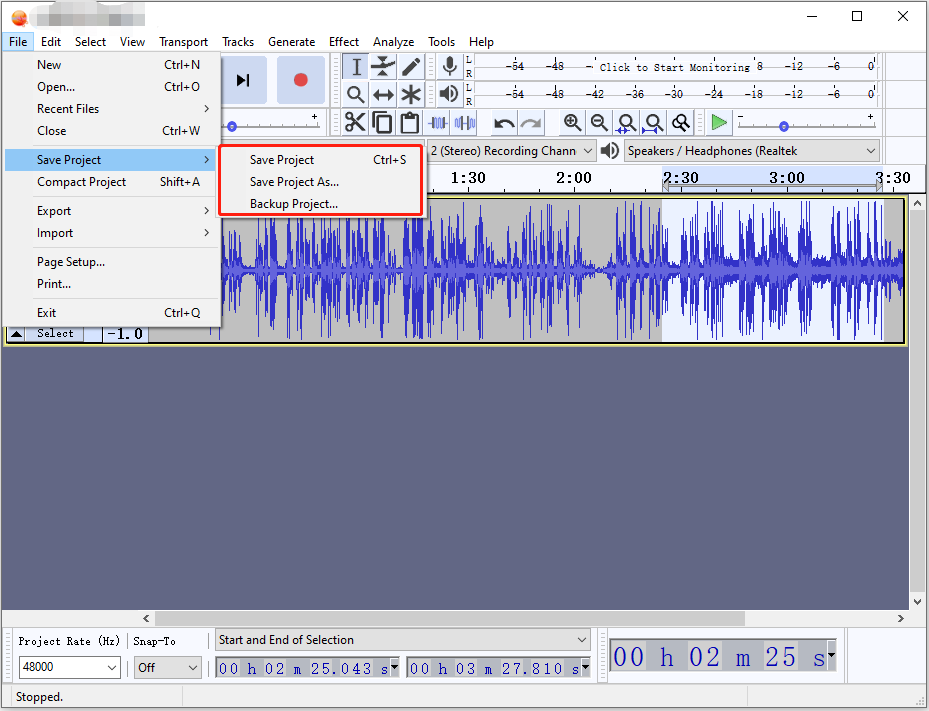Click the playback speed slider
This screenshot has height=711, width=929.
[x=784, y=126]
